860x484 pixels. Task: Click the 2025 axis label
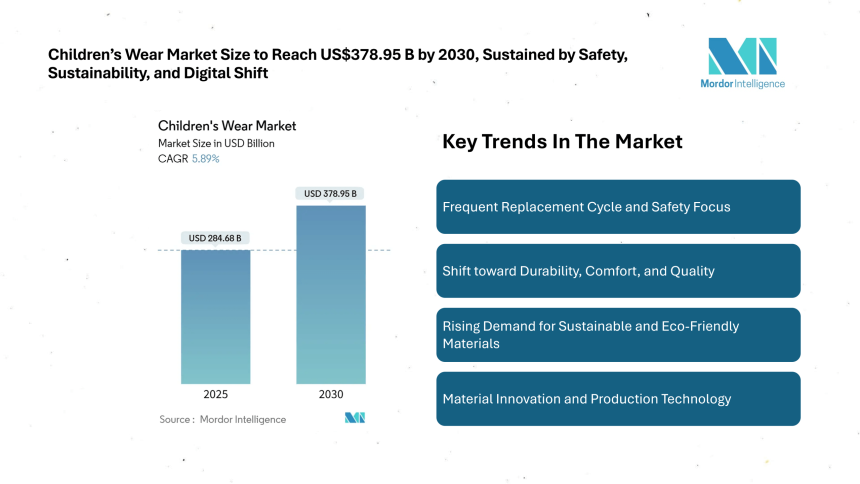(215, 395)
